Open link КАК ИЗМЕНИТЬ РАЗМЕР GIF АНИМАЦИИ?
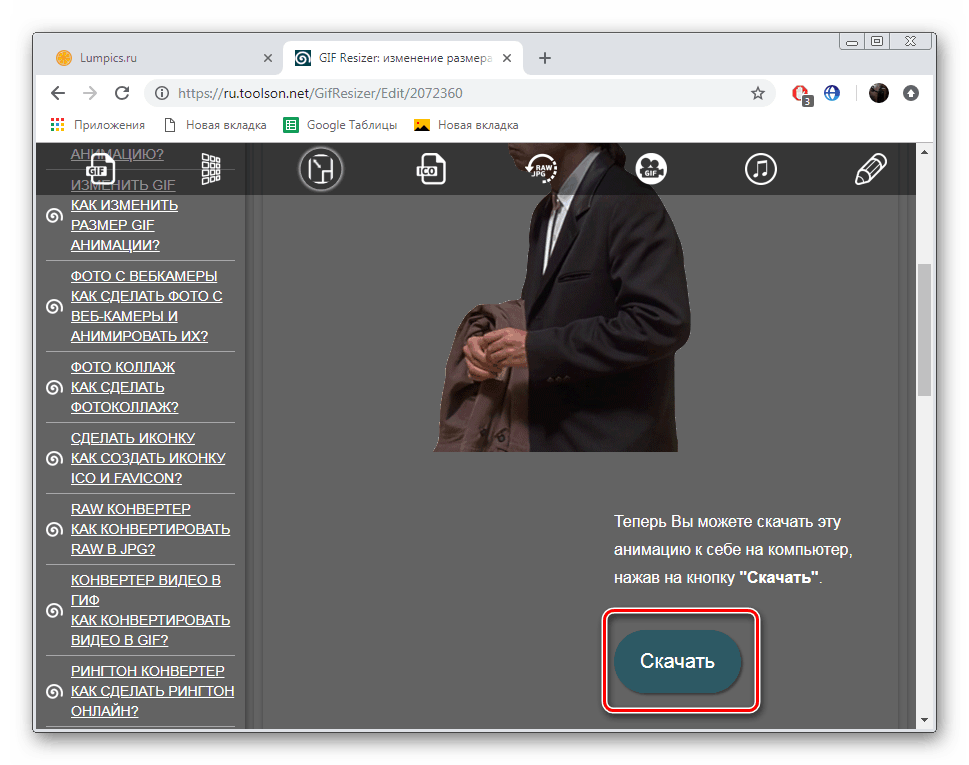This screenshot has height=765, width=969. pyautogui.click(x=124, y=225)
